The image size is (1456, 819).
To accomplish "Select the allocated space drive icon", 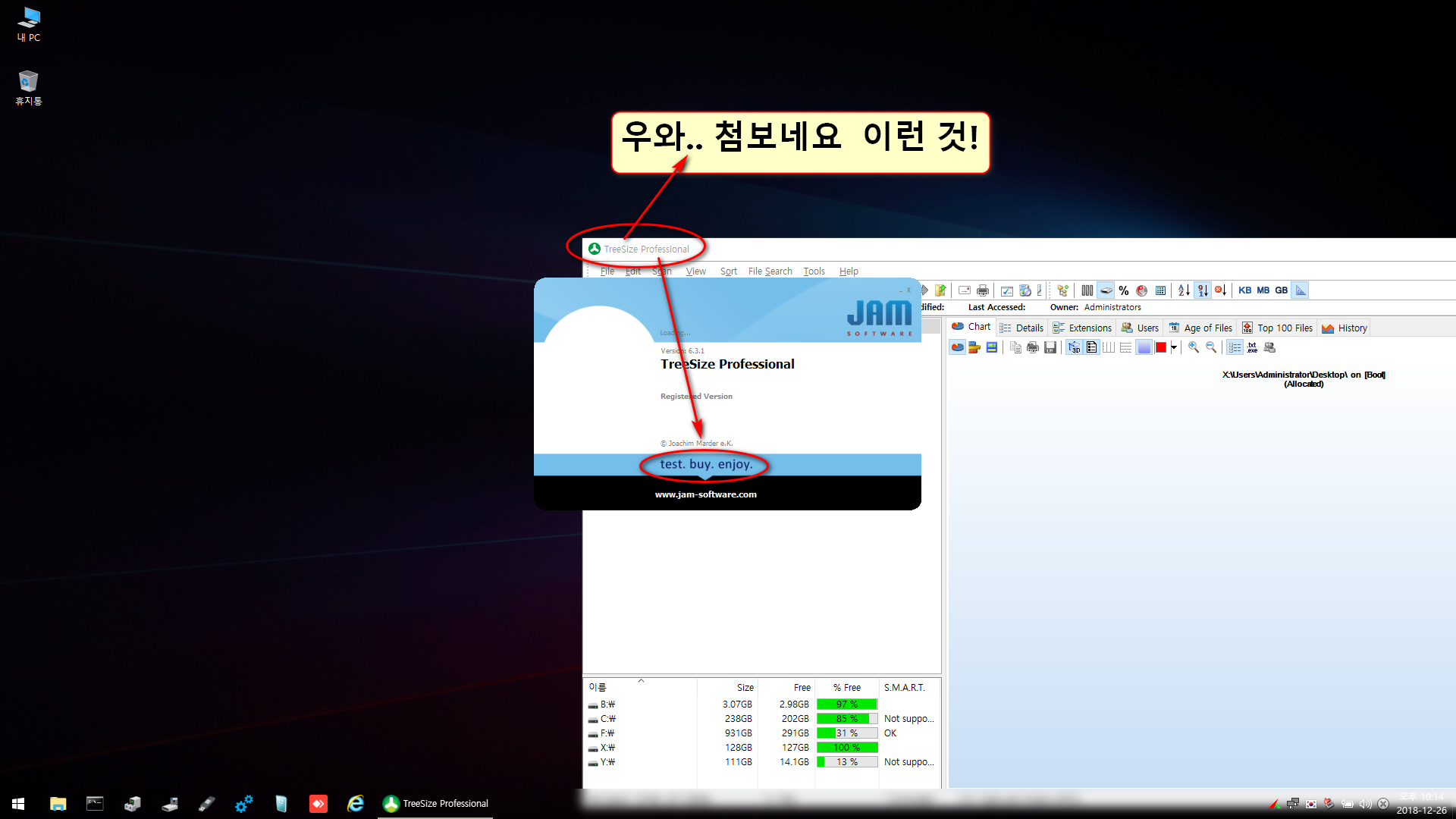I will point(1106,290).
